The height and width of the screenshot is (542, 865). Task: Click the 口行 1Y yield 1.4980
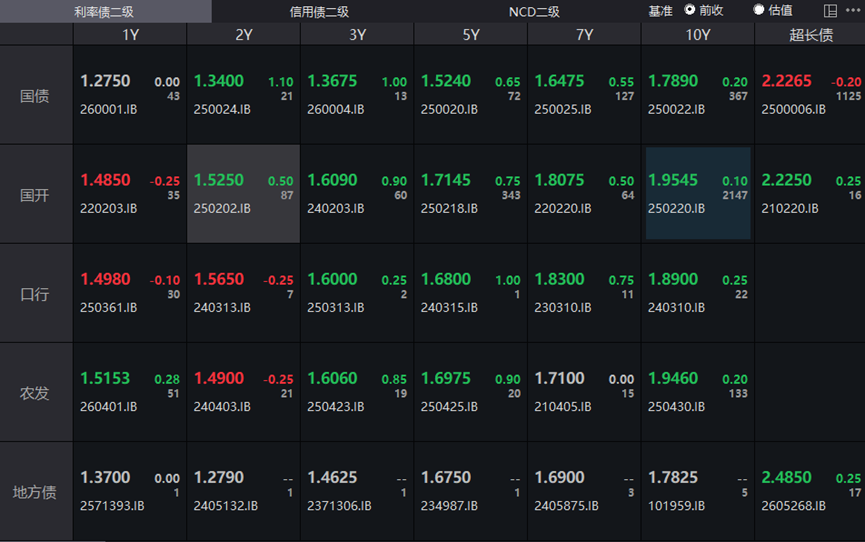(x=105, y=279)
